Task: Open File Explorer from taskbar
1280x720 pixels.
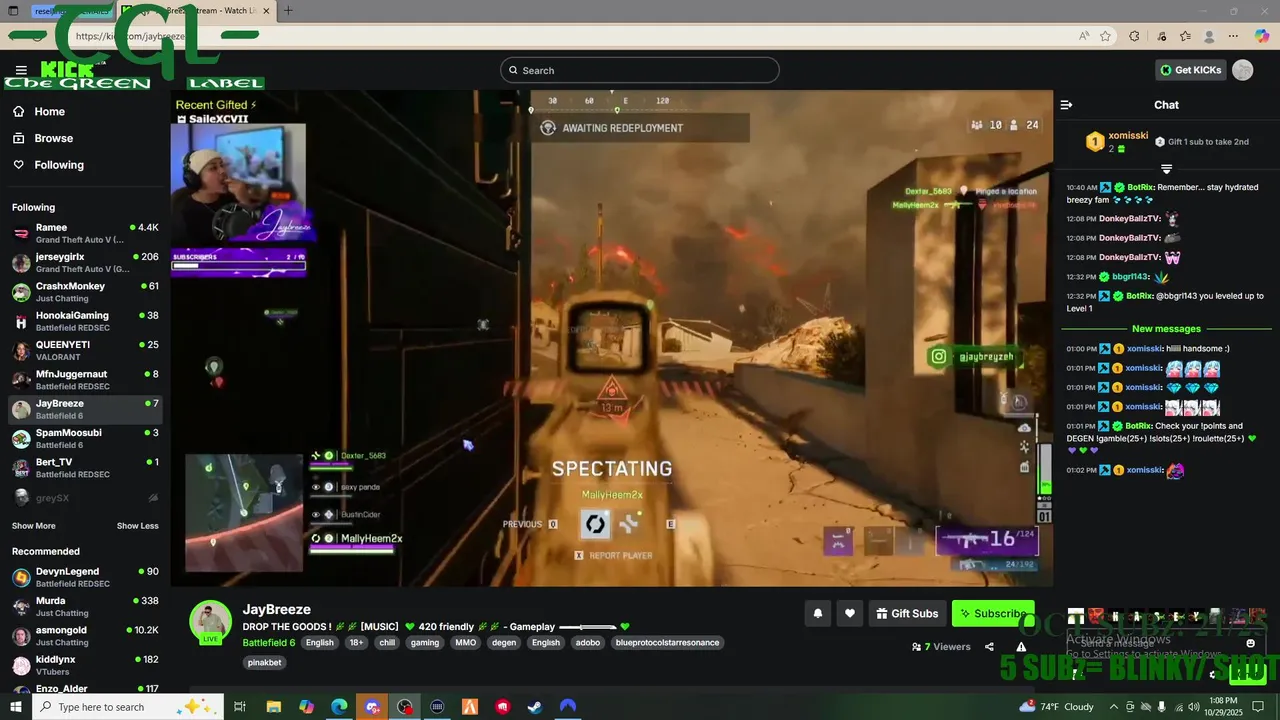Action: point(273,707)
